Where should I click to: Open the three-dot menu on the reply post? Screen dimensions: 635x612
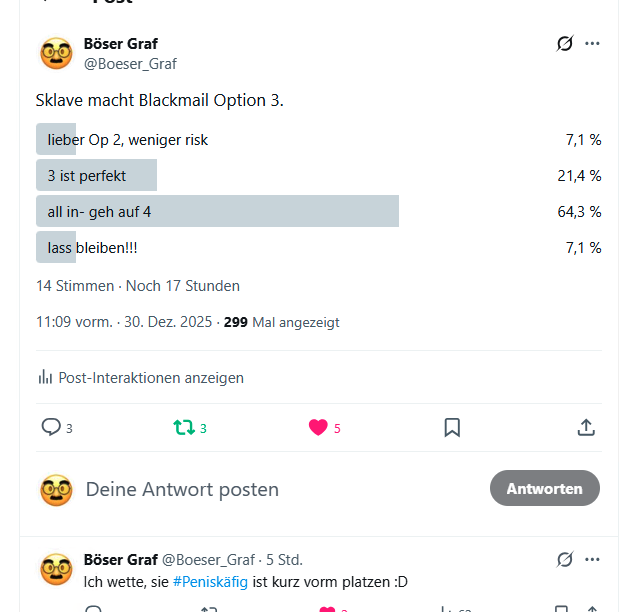pos(593,559)
